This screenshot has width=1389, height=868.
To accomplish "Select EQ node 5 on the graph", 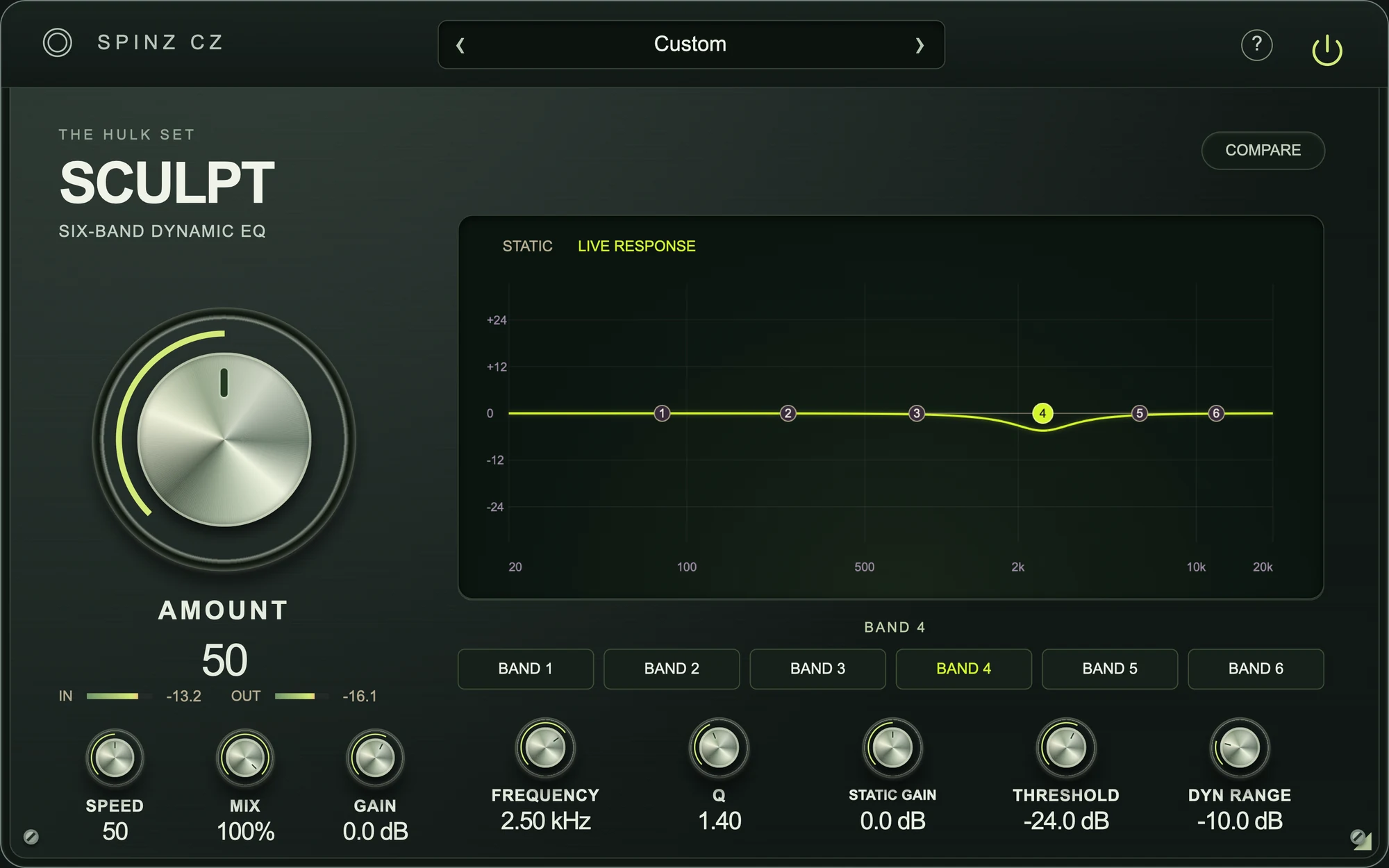I will point(1140,413).
